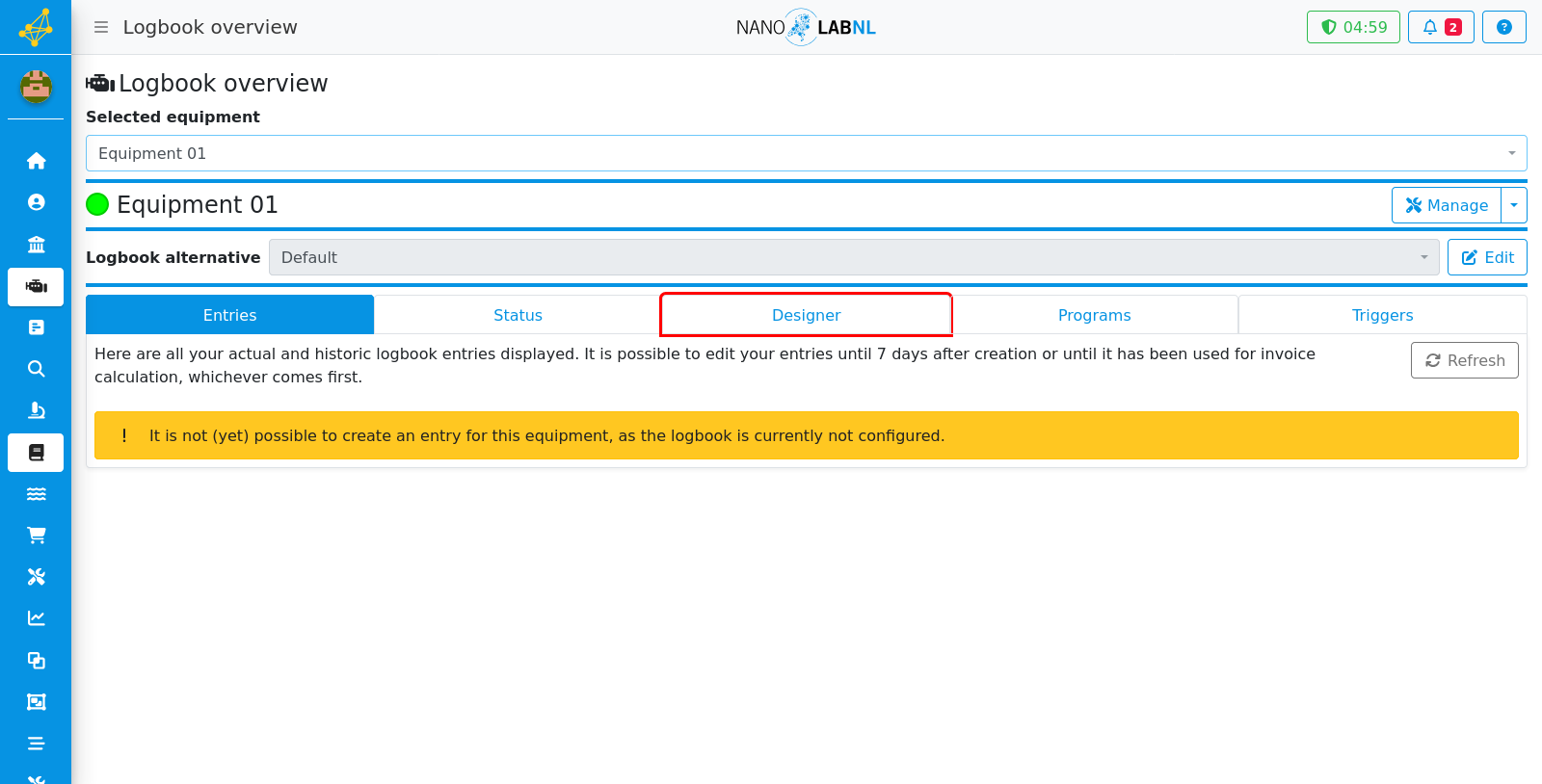Click the app logo in the sidebar
The image size is (1542, 784).
coord(36,27)
